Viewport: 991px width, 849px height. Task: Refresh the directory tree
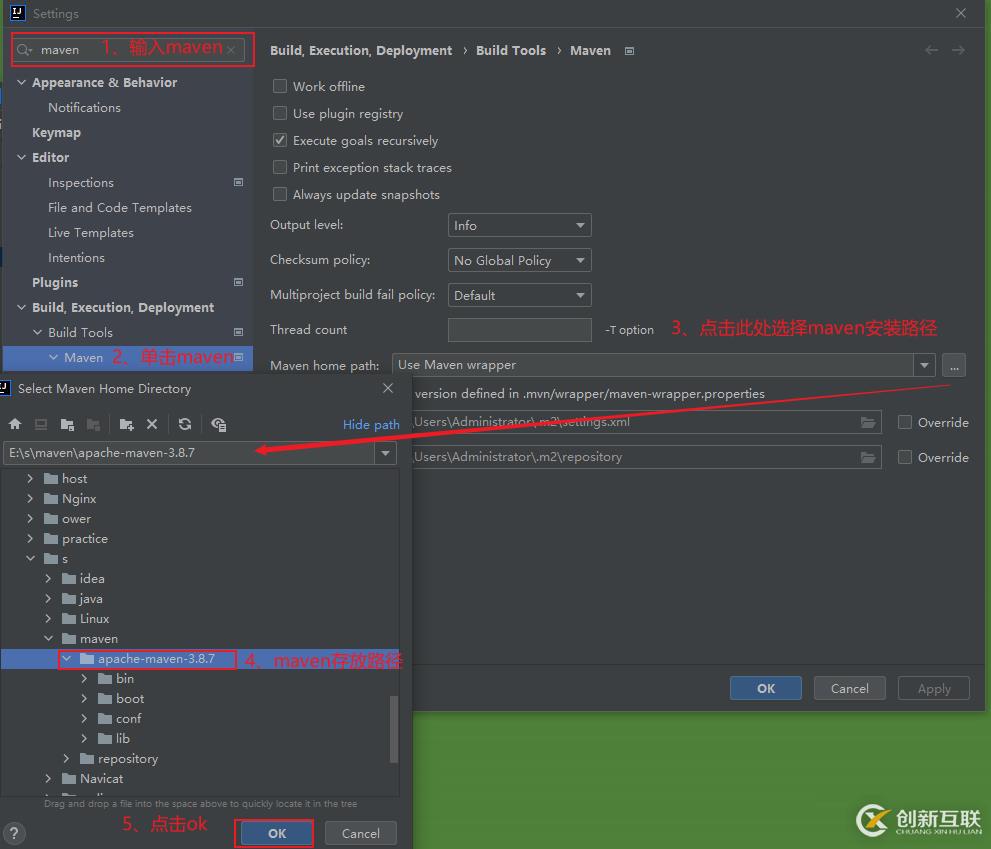[185, 424]
